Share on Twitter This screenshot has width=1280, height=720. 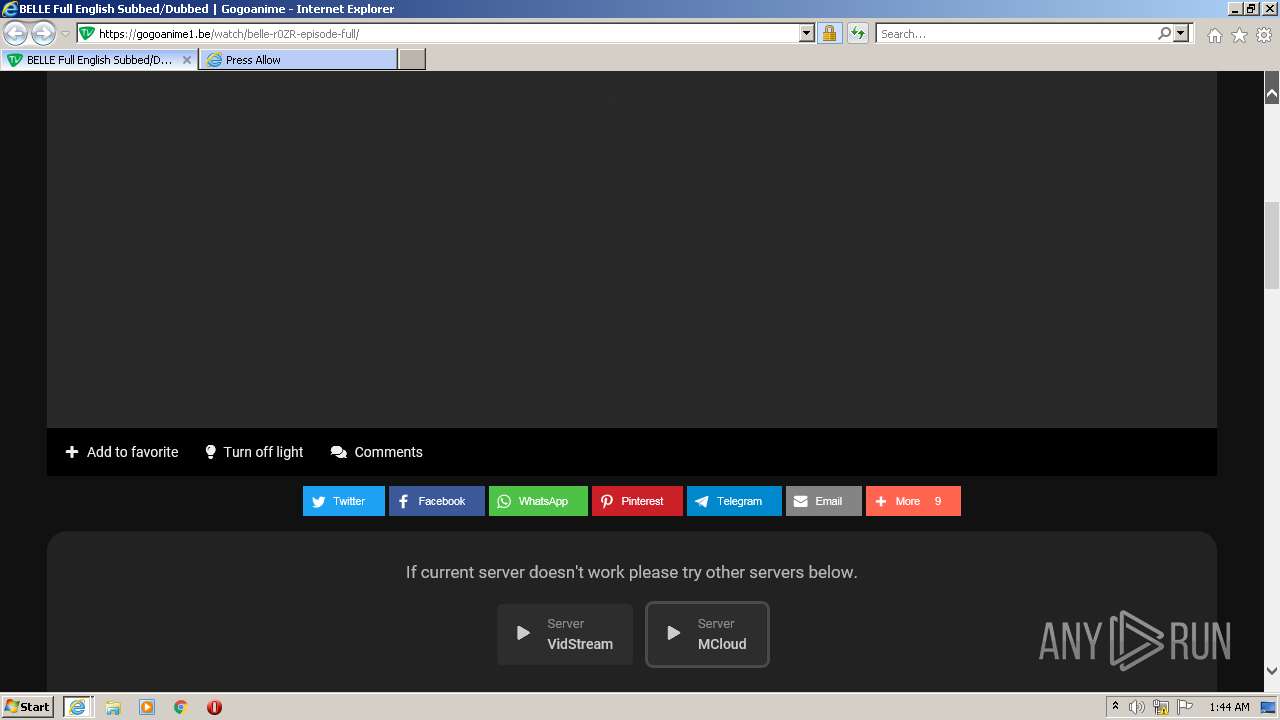(x=344, y=501)
